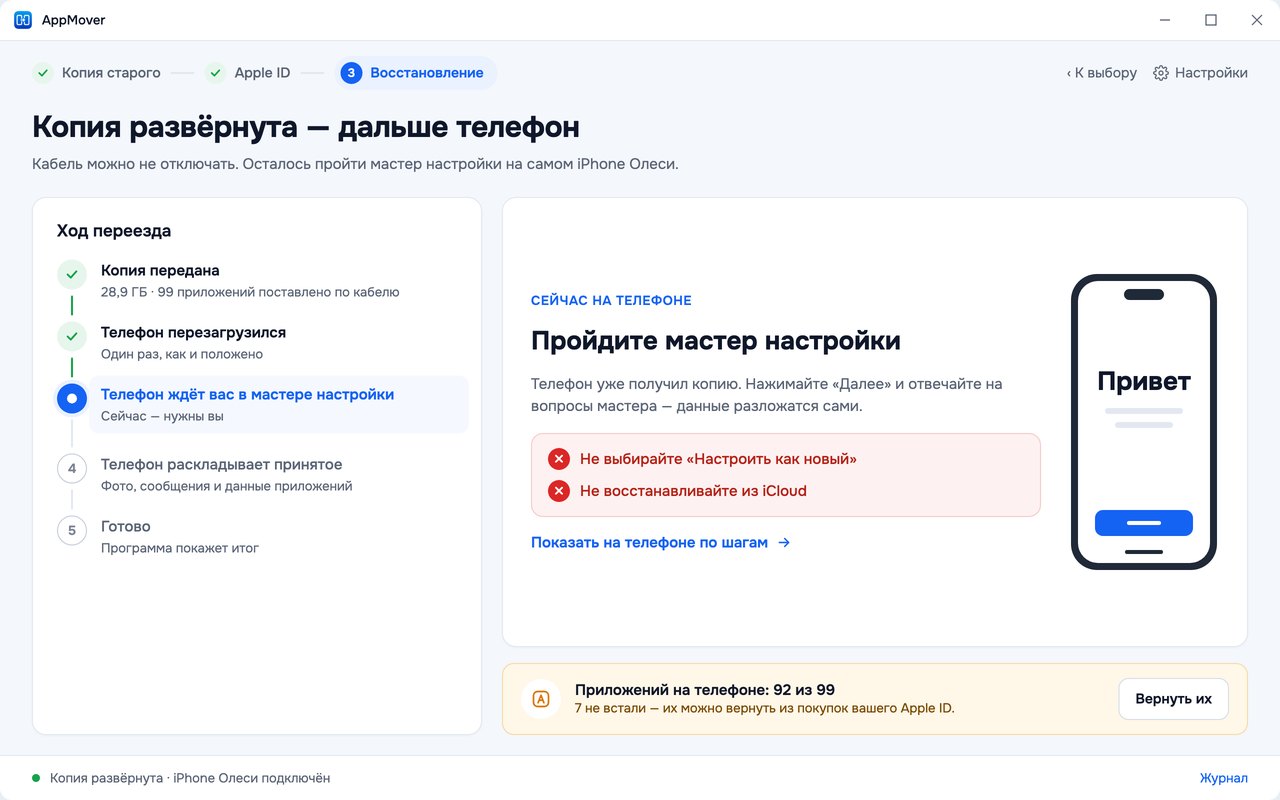Click the green connection status dot
The width and height of the screenshot is (1280, 800).
36,778
